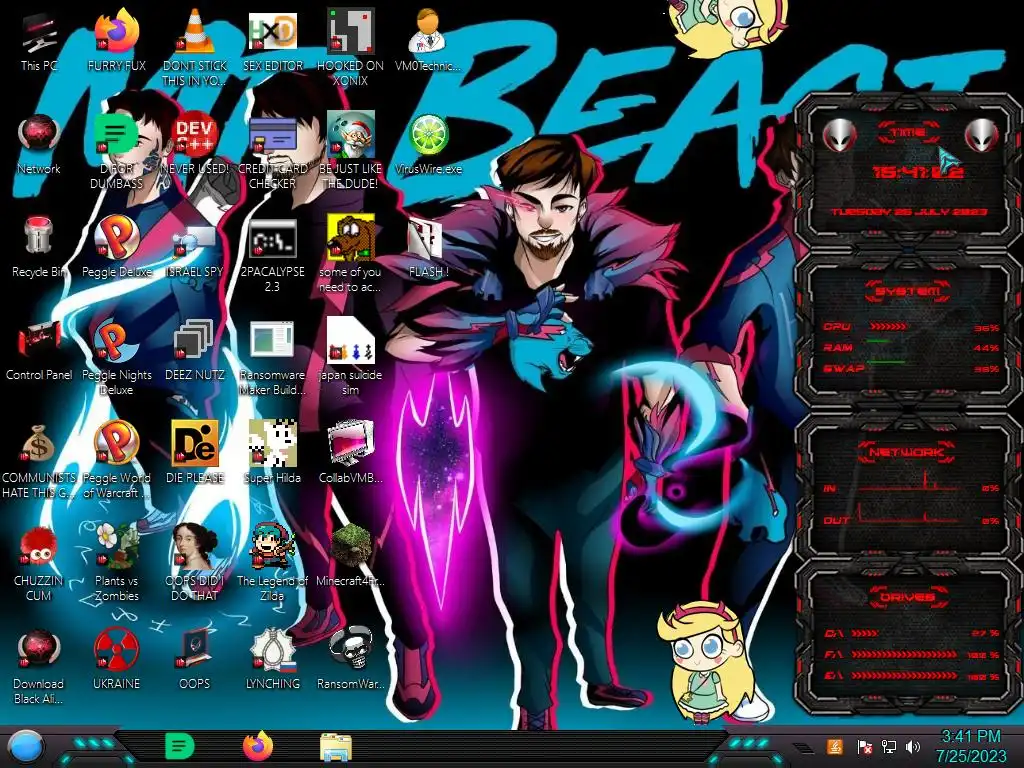Open the BE JUST LIKE THE DUDE! icon
Viewport: 1024px width, 768px height.
click(351, 151)
